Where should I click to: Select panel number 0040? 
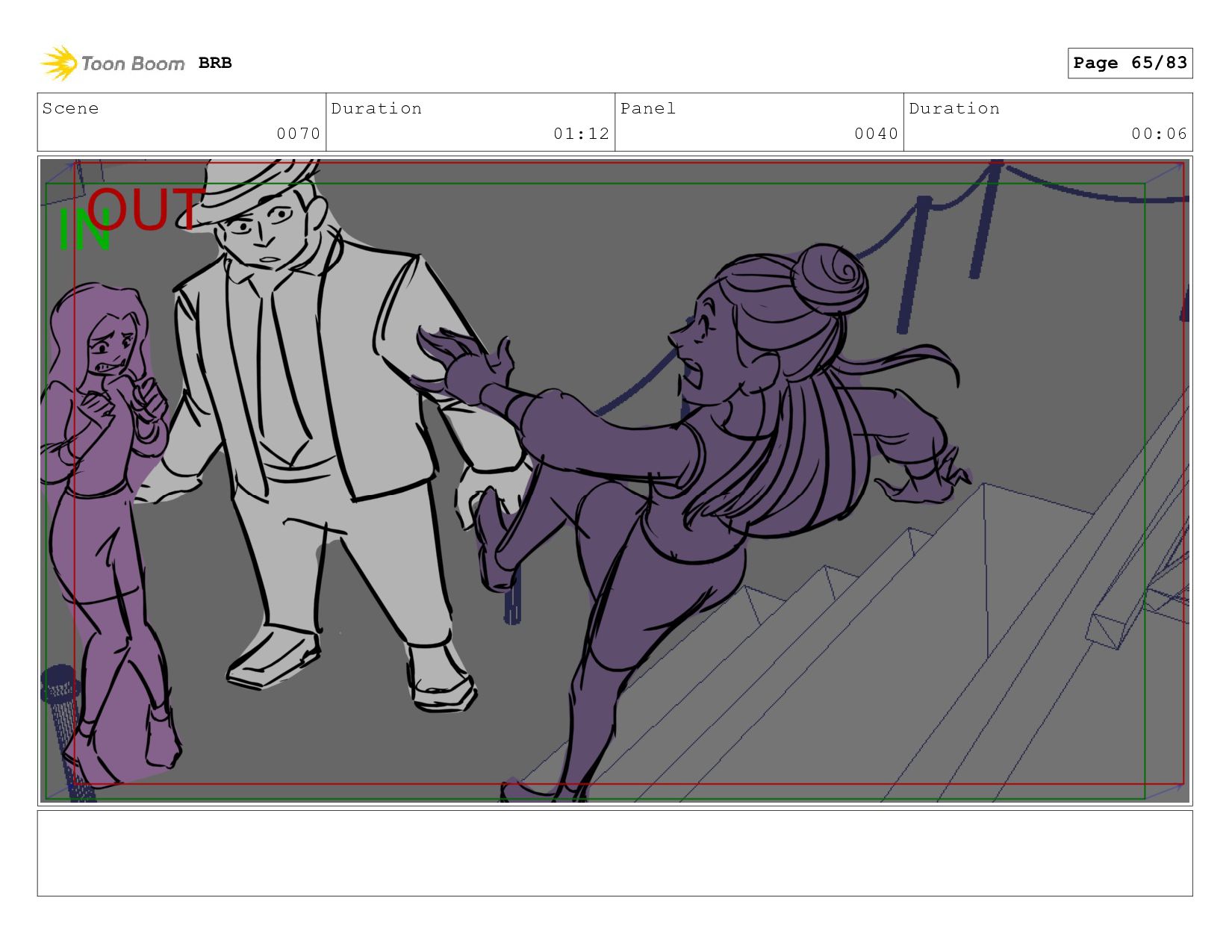pos(876,134)
